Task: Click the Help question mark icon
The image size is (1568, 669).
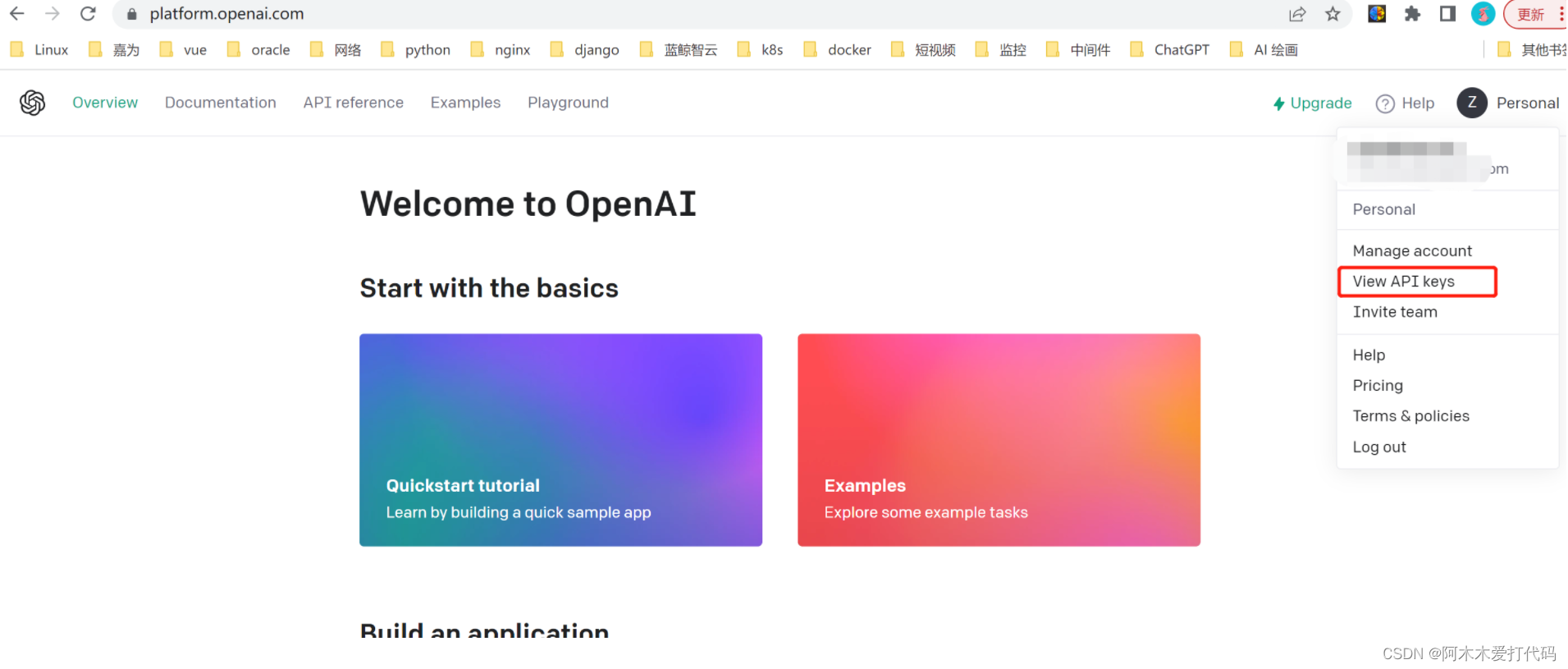Action: coord(1385,103)
